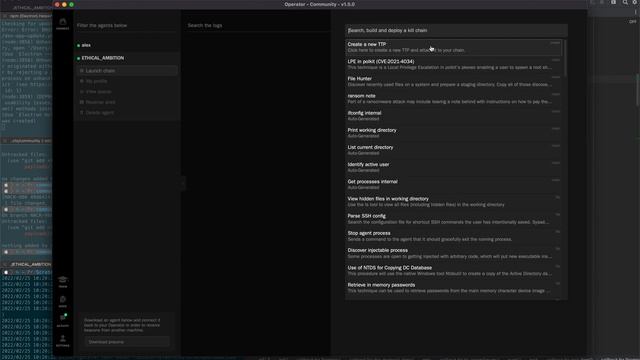Click the Download button below agent instructions

(x=127, y=342)
